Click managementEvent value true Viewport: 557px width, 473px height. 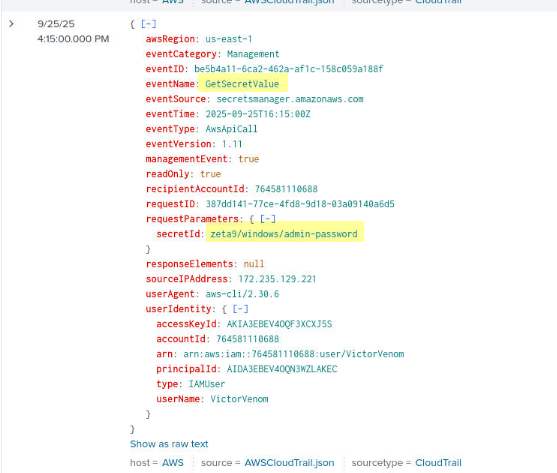[249, 159]
